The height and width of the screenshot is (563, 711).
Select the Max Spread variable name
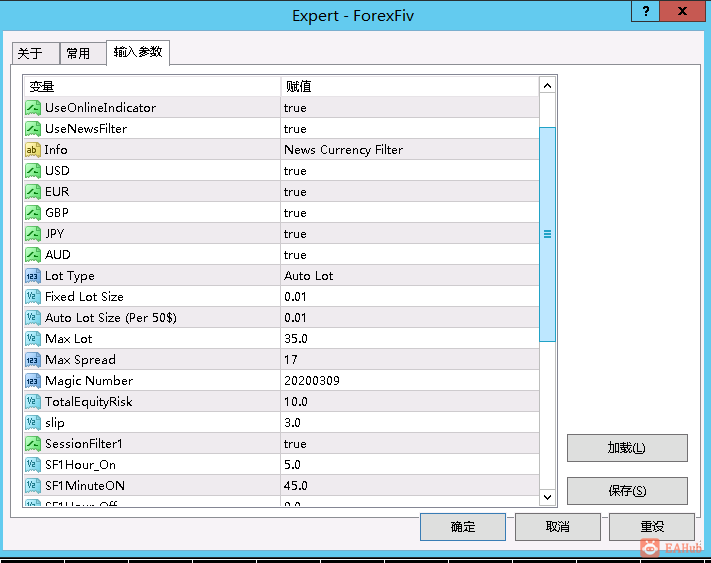tap(80, 360)
